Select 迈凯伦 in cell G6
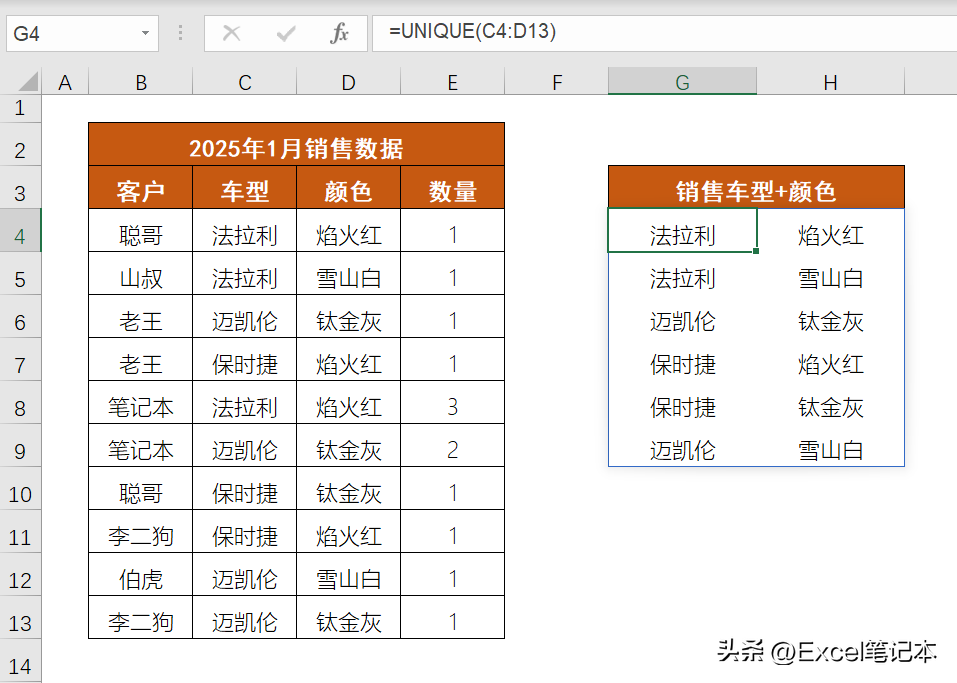Image resolution: width=957 pixels, height=683 pixels. pos(682,317)
